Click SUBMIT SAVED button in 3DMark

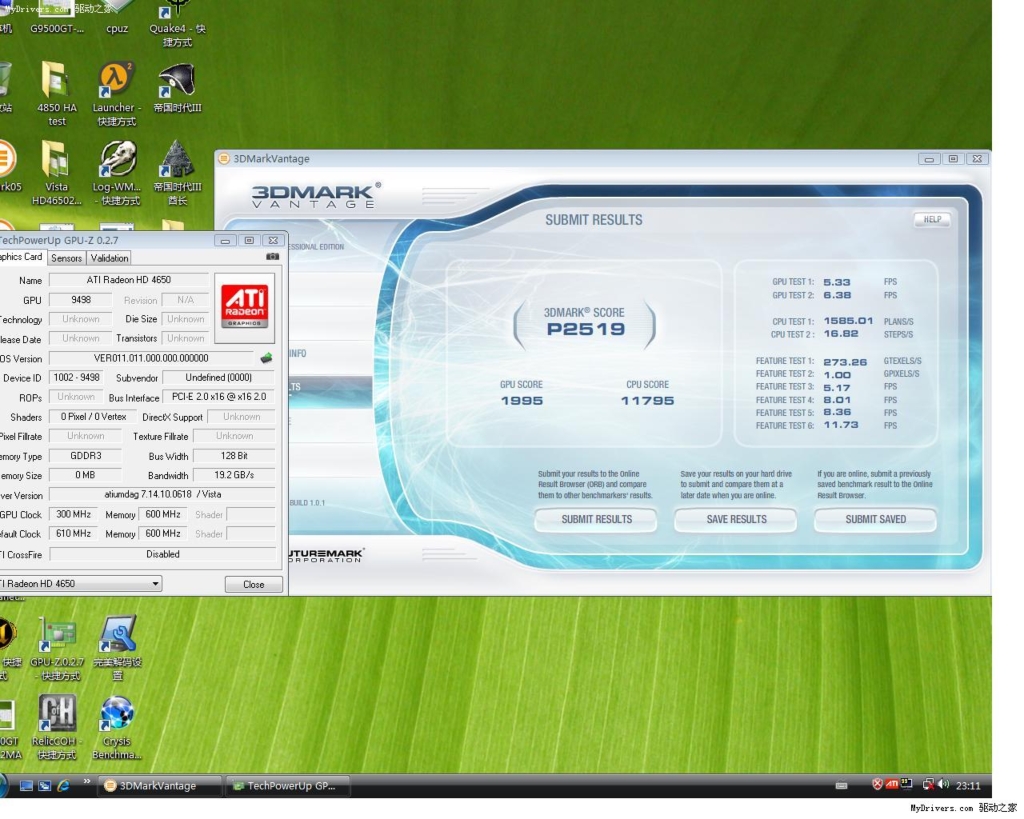875,519
